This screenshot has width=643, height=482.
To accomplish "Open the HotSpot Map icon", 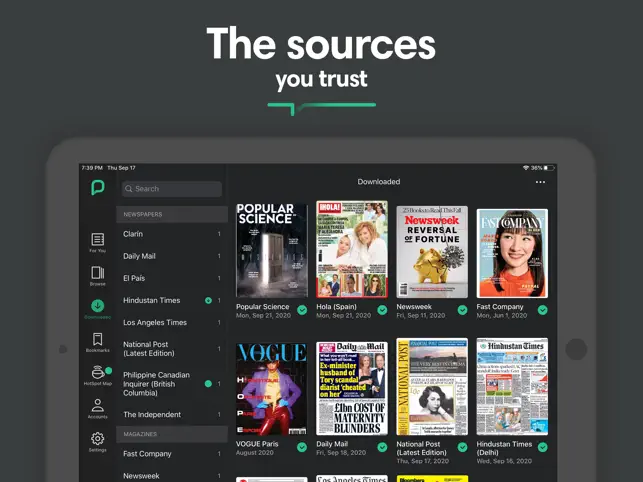I will [x=98, y=372].
